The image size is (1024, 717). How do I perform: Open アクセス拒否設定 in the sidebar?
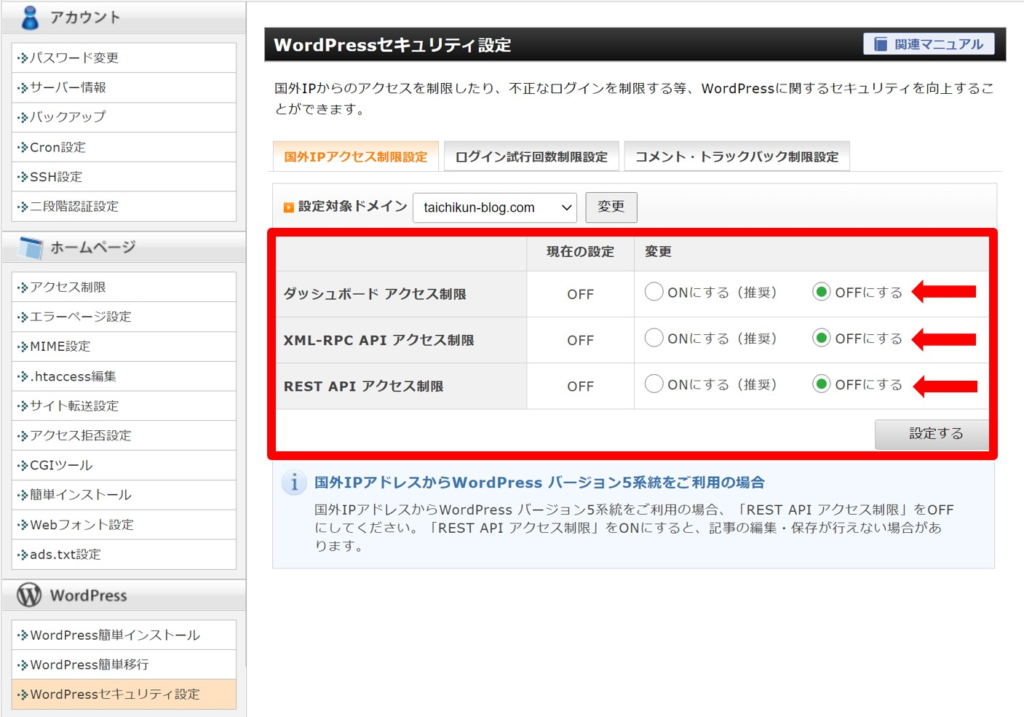pyautogui.click(x=124, y=436)
